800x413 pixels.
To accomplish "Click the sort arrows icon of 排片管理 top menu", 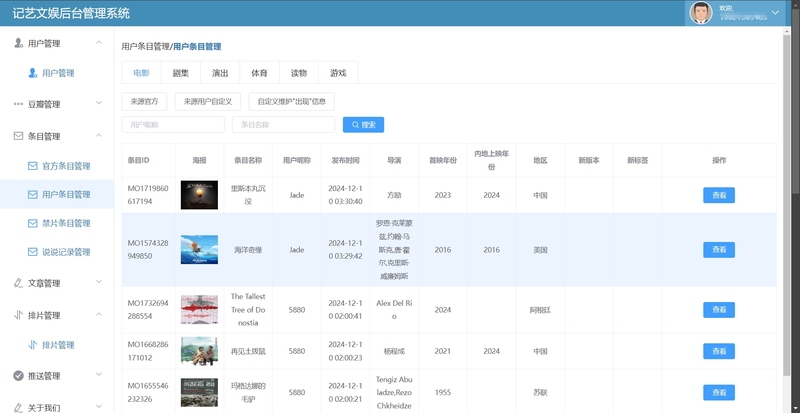I will coord(18,315).
